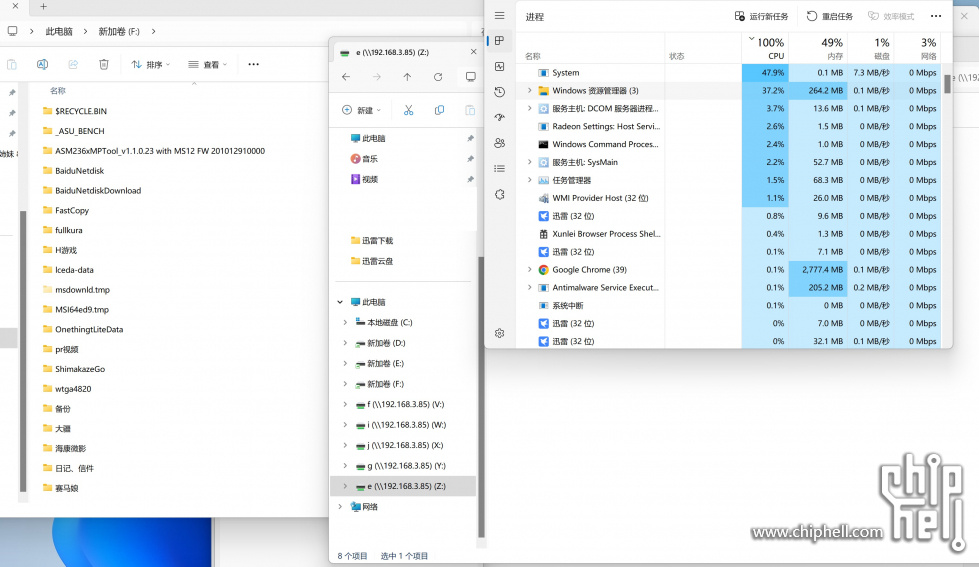979x567 pixels.
Task: Select BaiduNetdiskDownload folder
Action: pos(92,191)
